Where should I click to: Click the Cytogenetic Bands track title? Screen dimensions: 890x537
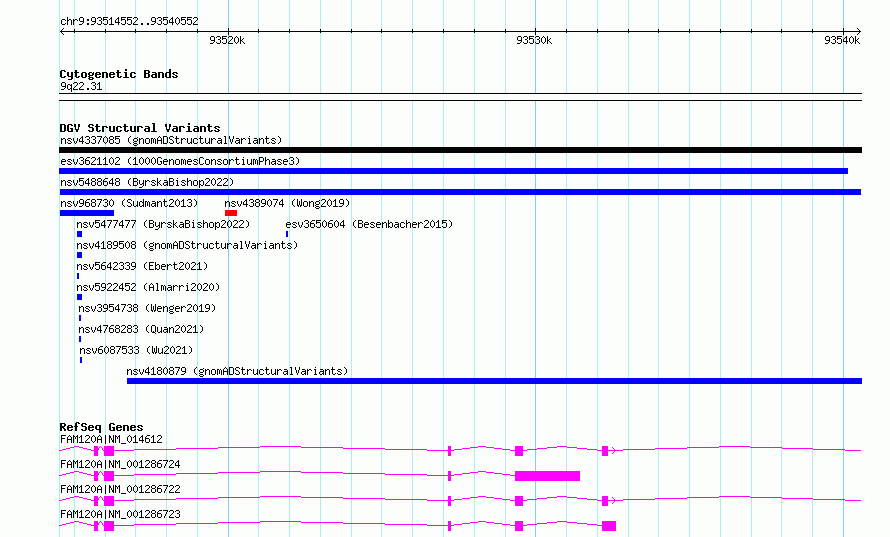tap(119, 74)
